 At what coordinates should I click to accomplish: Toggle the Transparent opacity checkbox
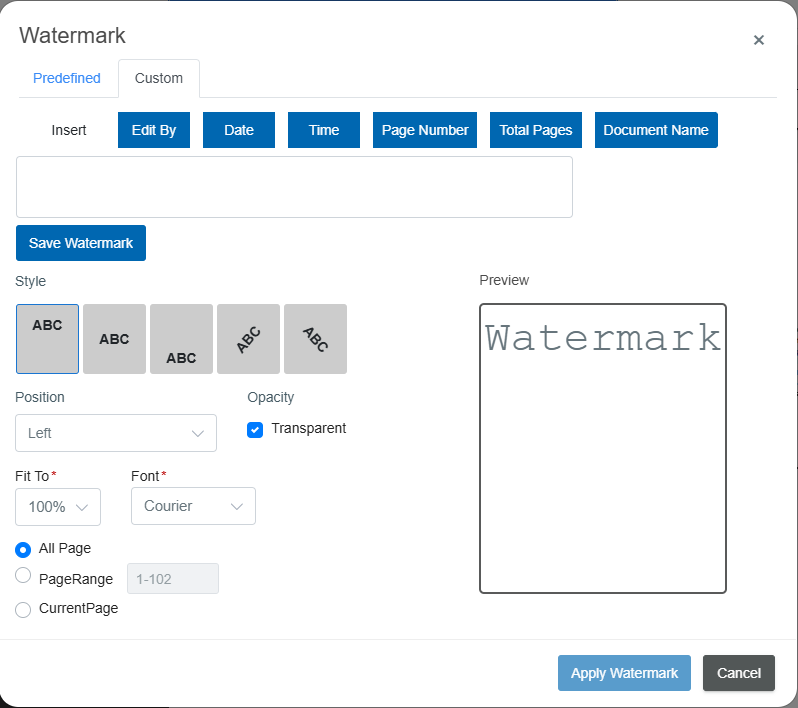255,430
